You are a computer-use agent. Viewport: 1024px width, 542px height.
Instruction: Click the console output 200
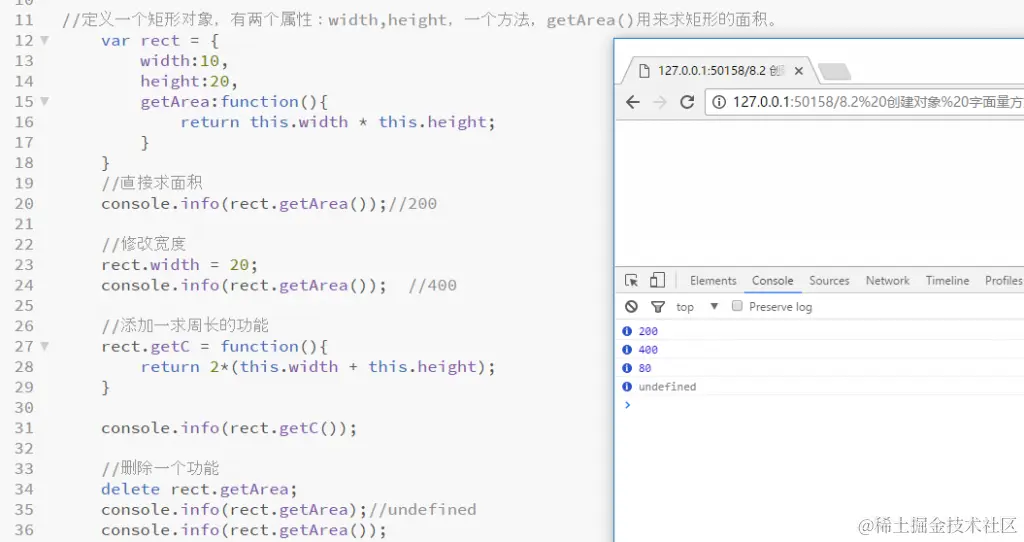(x=648, y=331)
